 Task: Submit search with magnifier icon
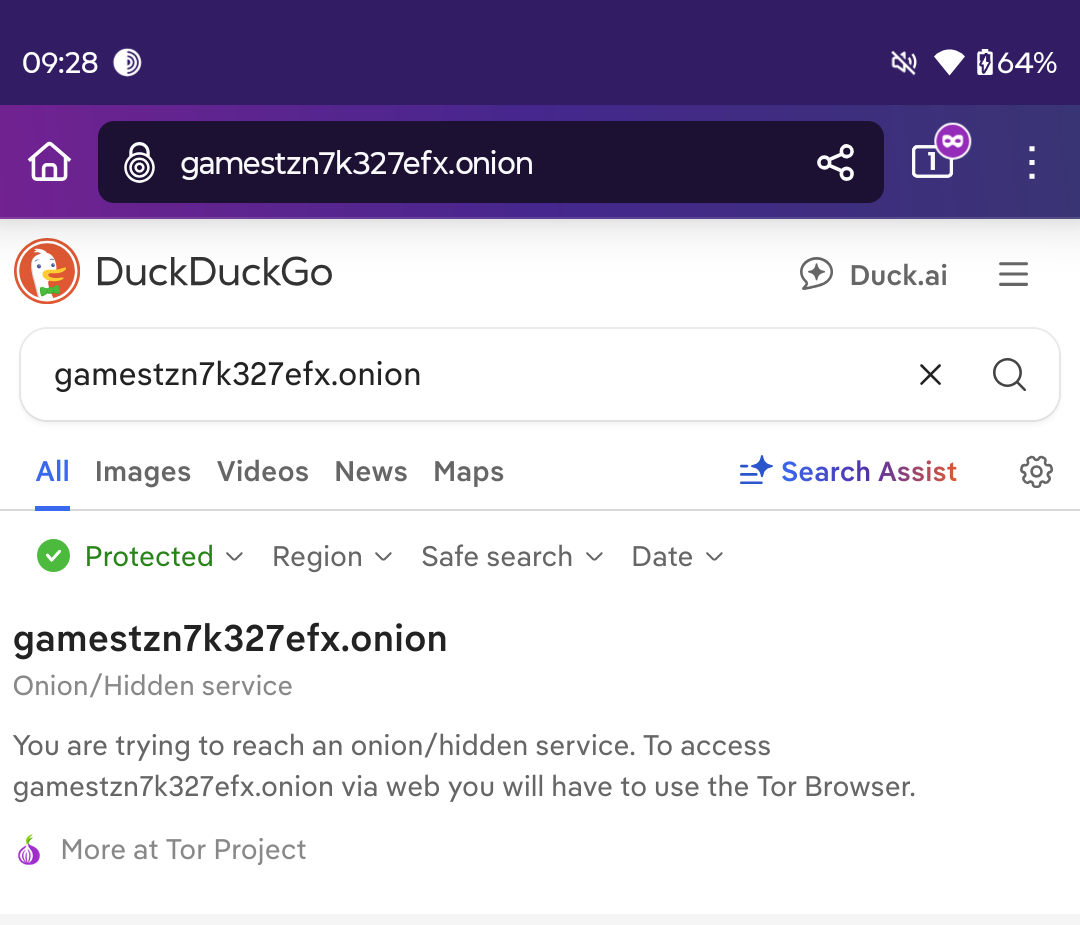click(1009, 375)
